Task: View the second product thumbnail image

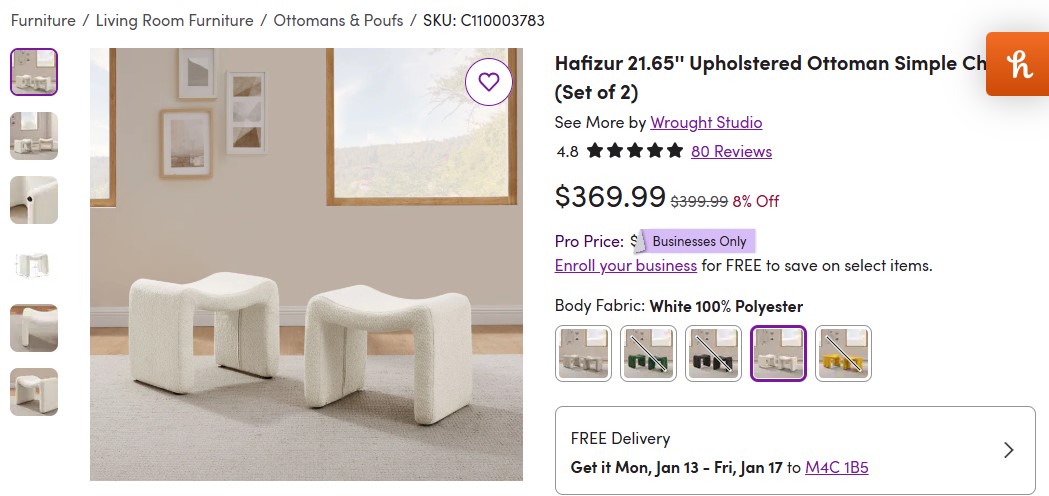Action: point(34,136)
